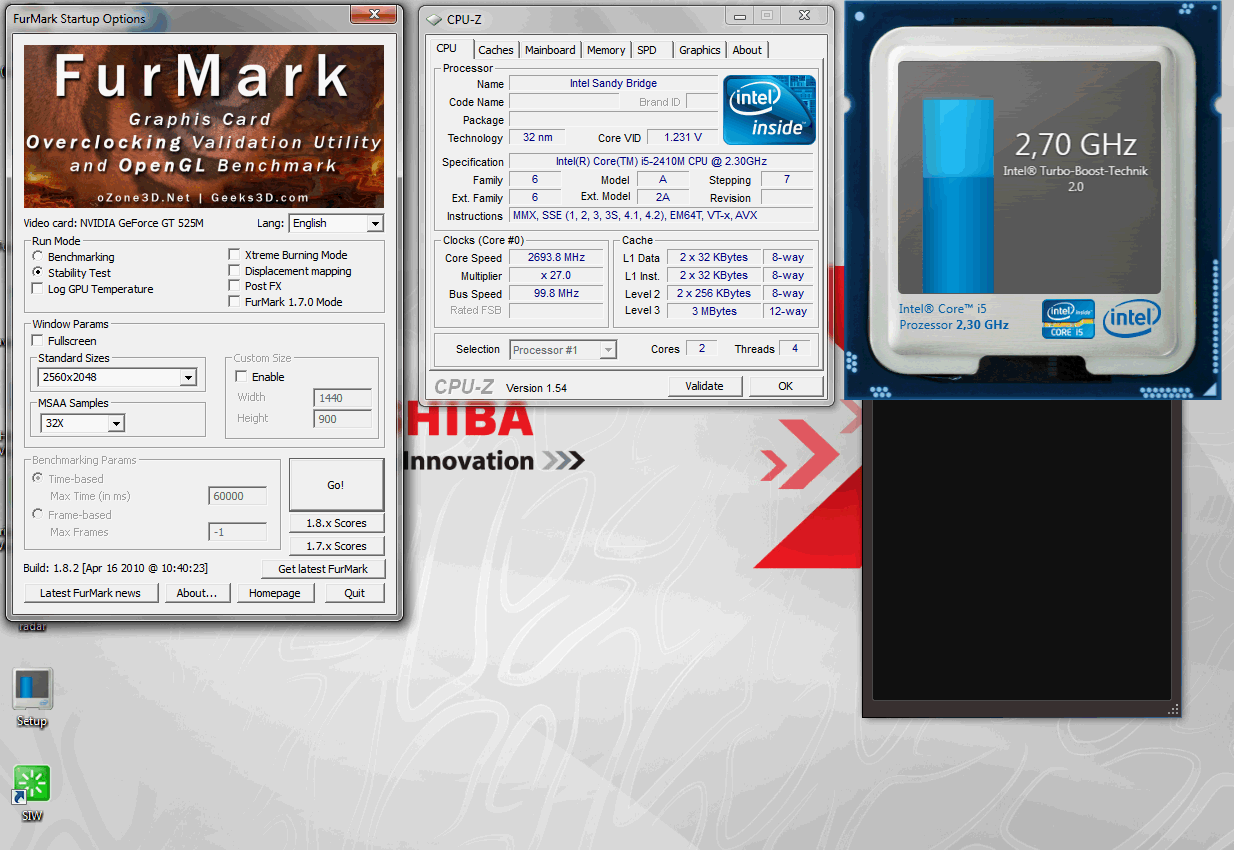
Task: Select Stability Test run mode
Action: 38,273
